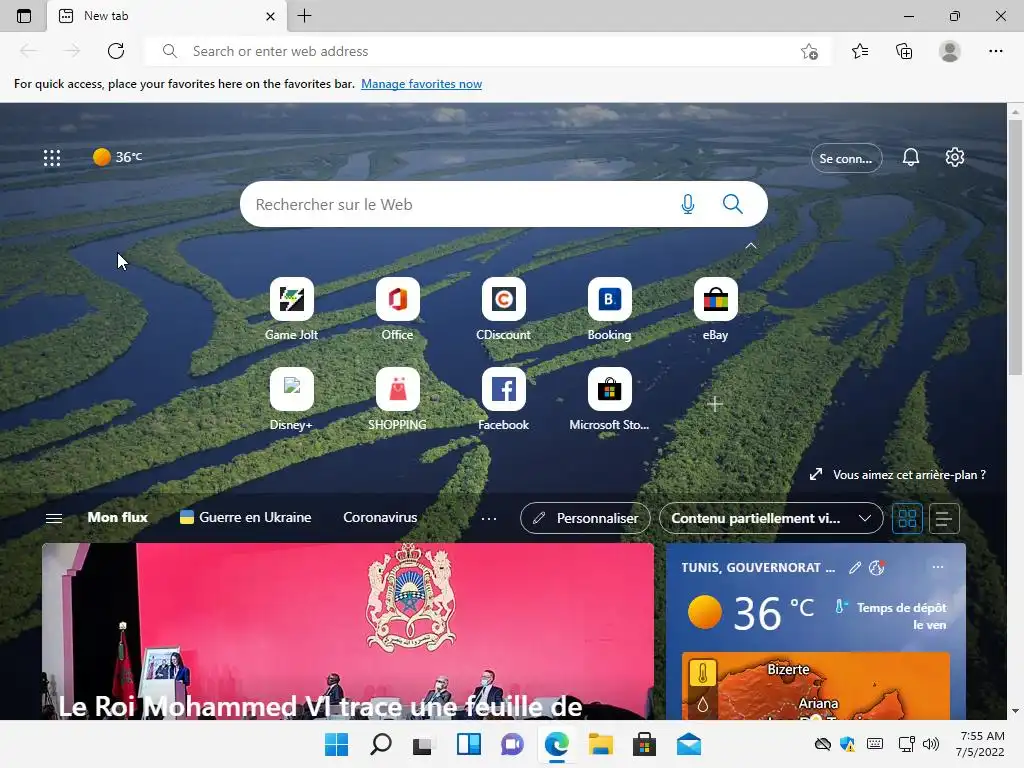The image size is (1024, 768).
Task: Open the tab actions menu icon
Action: click(24, 16)
